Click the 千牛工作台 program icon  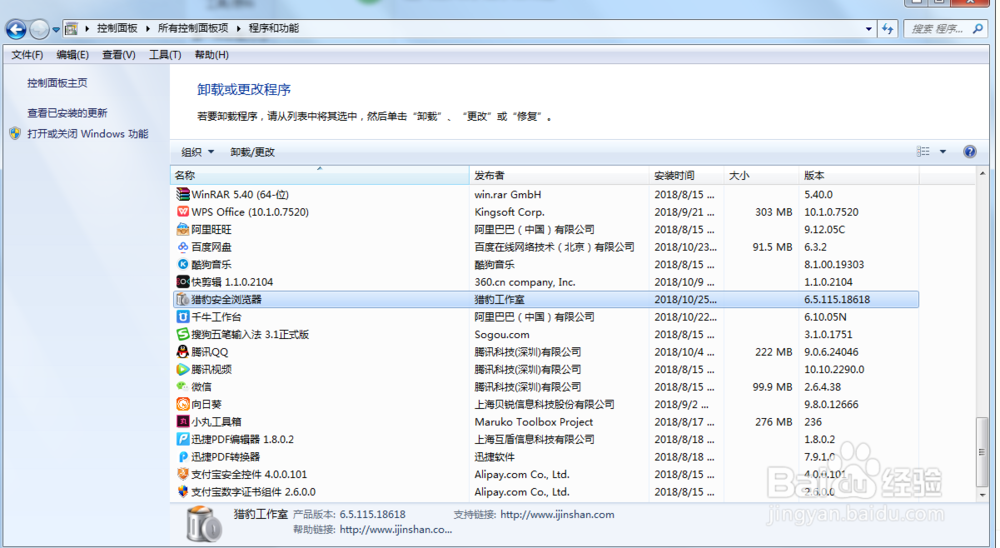[x=183, y=316]
